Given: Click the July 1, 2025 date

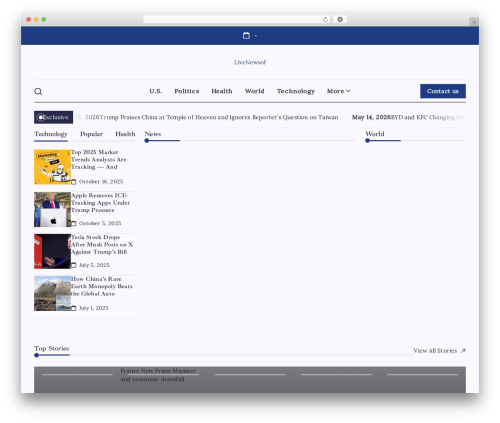Looking at the screenshot, I should coord(93,308).
